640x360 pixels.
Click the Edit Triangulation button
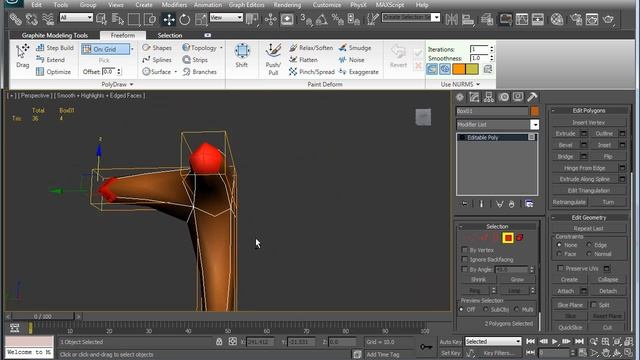coord(588,191)
